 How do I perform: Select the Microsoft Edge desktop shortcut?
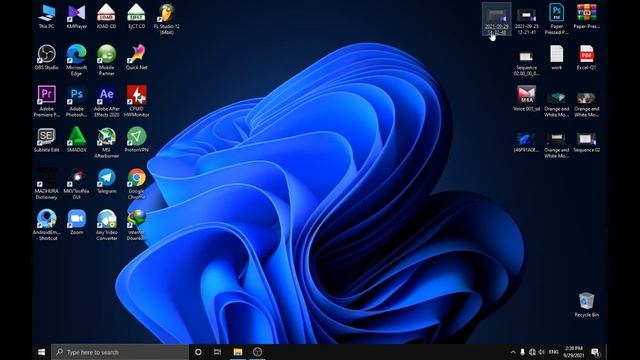click(x=77, y=60)
